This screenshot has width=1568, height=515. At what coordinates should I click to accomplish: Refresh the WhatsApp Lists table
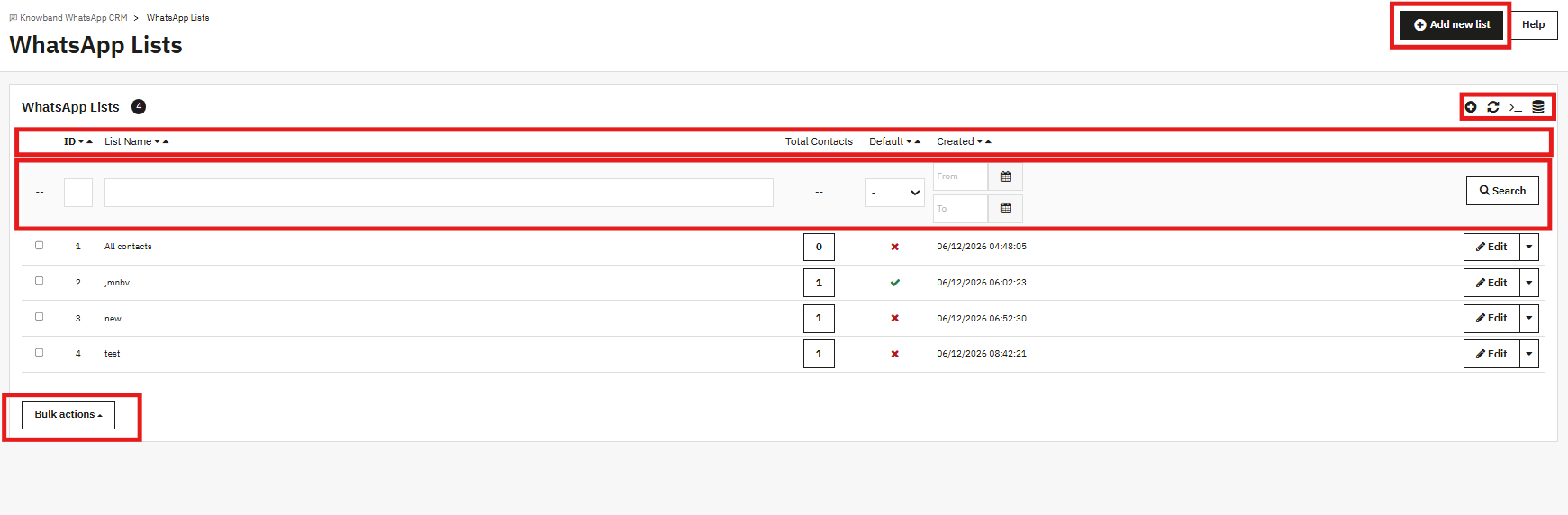[1493, 106]
